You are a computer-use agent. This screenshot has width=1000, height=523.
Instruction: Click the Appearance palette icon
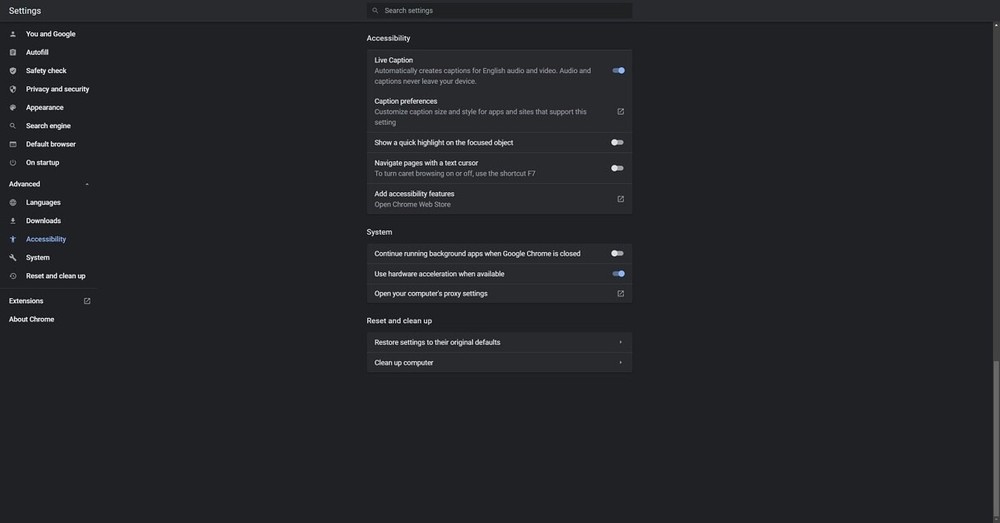tap(13, 107)
